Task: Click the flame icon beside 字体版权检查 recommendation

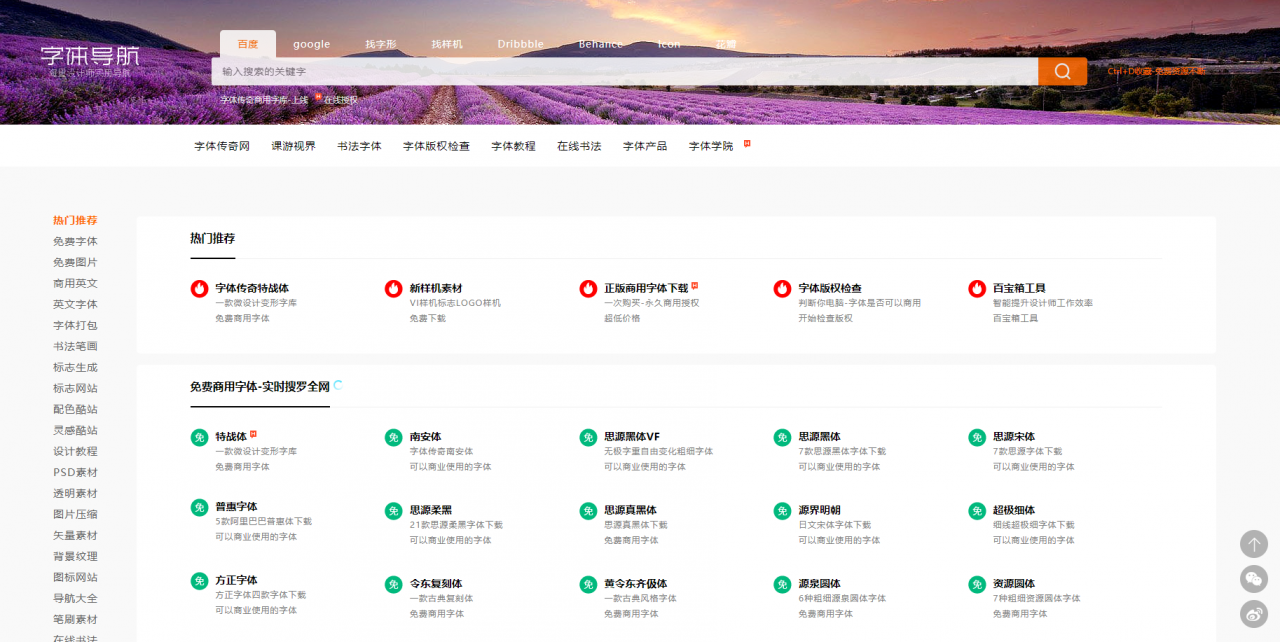Action: pos(783,287)
